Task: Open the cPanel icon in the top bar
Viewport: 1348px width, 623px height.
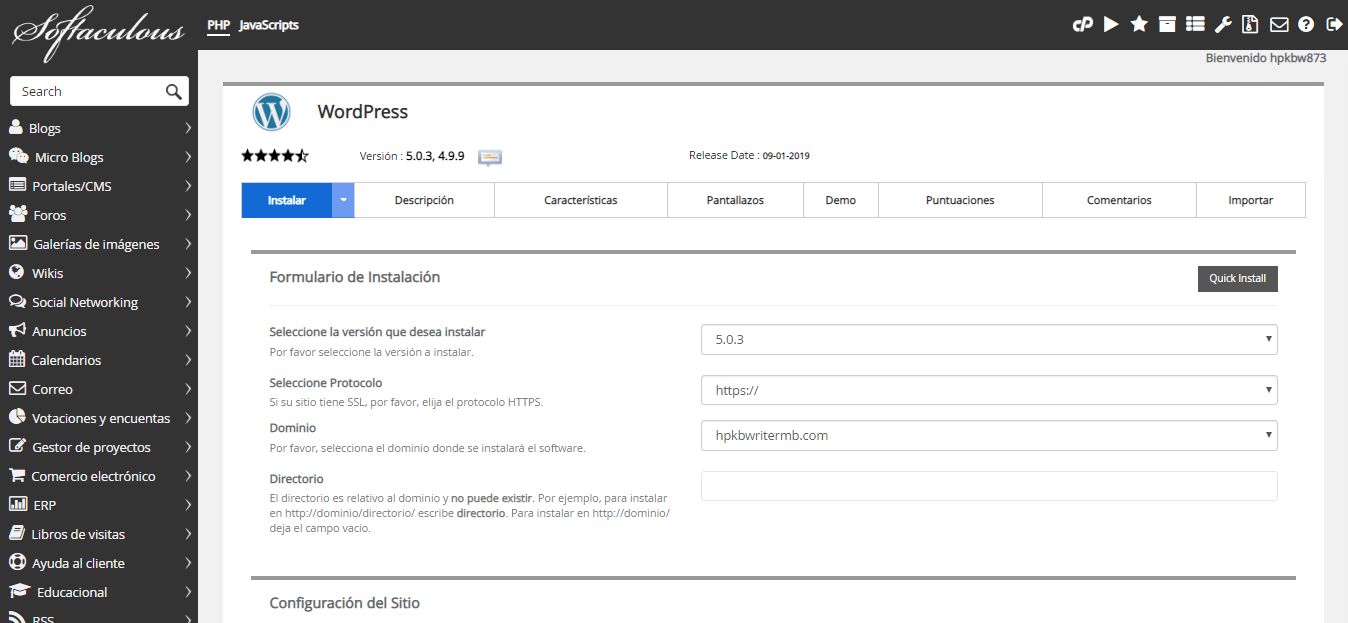Action: pos(1082,24)
